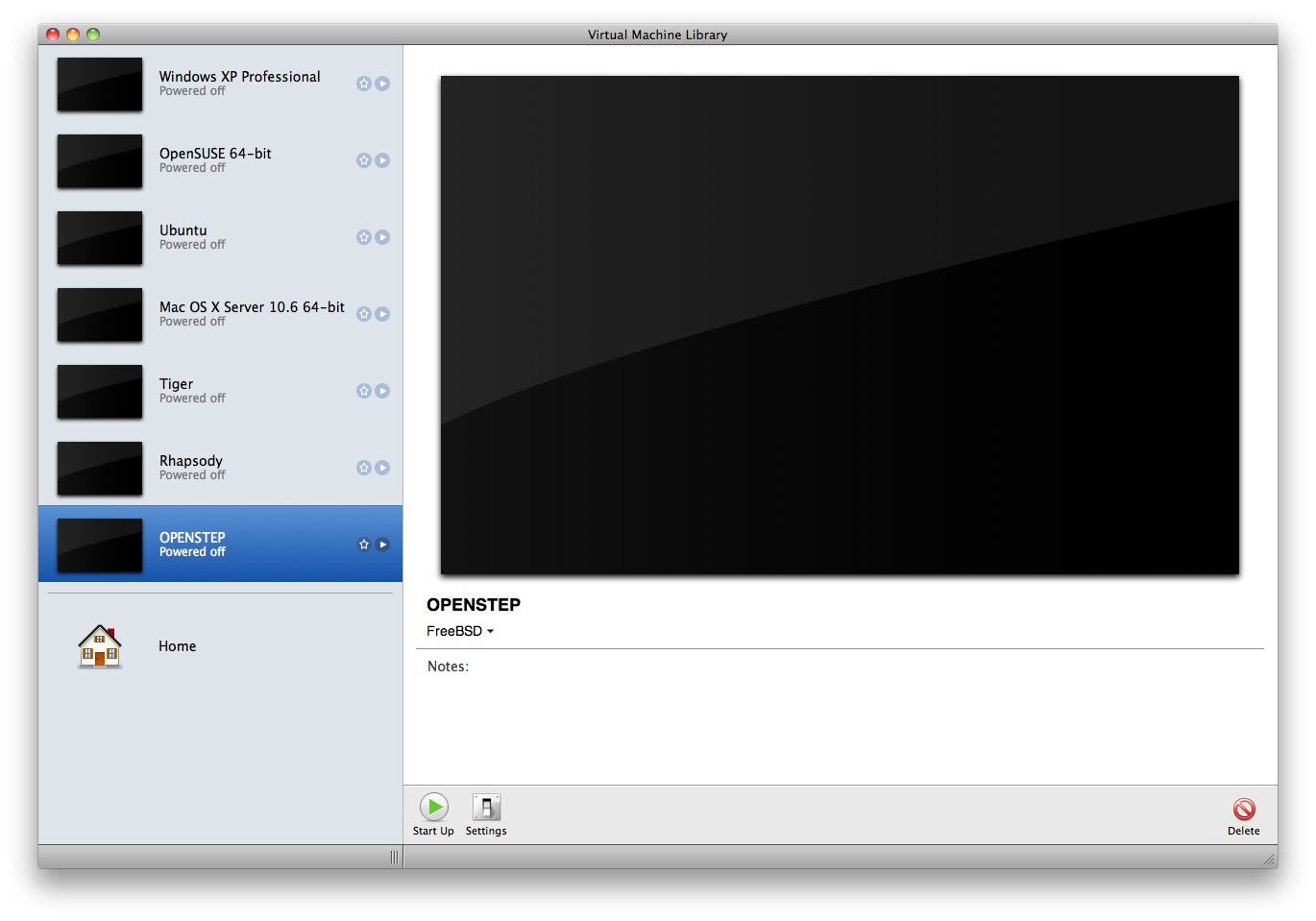Open the Home house icon
1316x921 pixels.
point(100,646)
